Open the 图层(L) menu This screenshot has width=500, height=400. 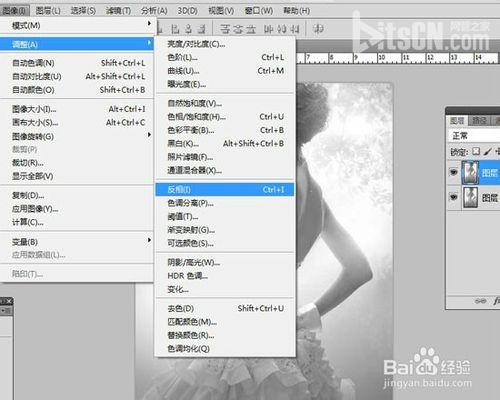[x=48, y=11]
